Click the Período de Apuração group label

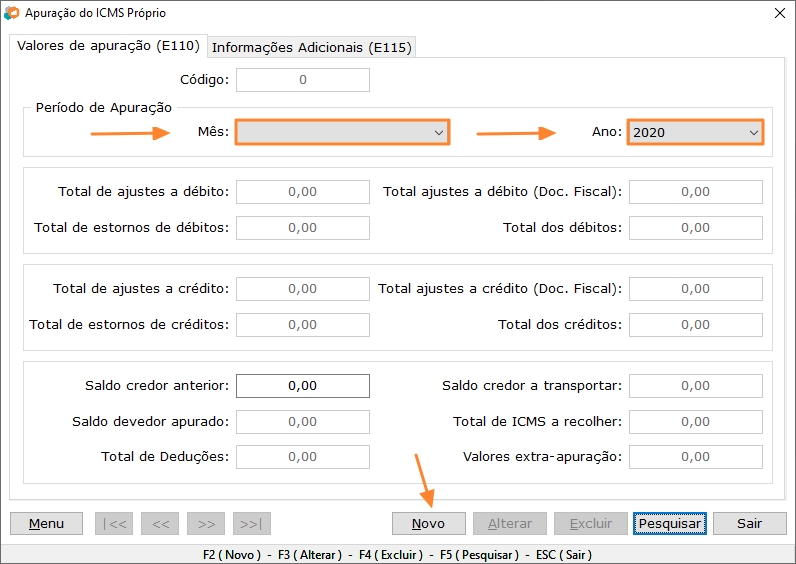(x=104, y=108)
